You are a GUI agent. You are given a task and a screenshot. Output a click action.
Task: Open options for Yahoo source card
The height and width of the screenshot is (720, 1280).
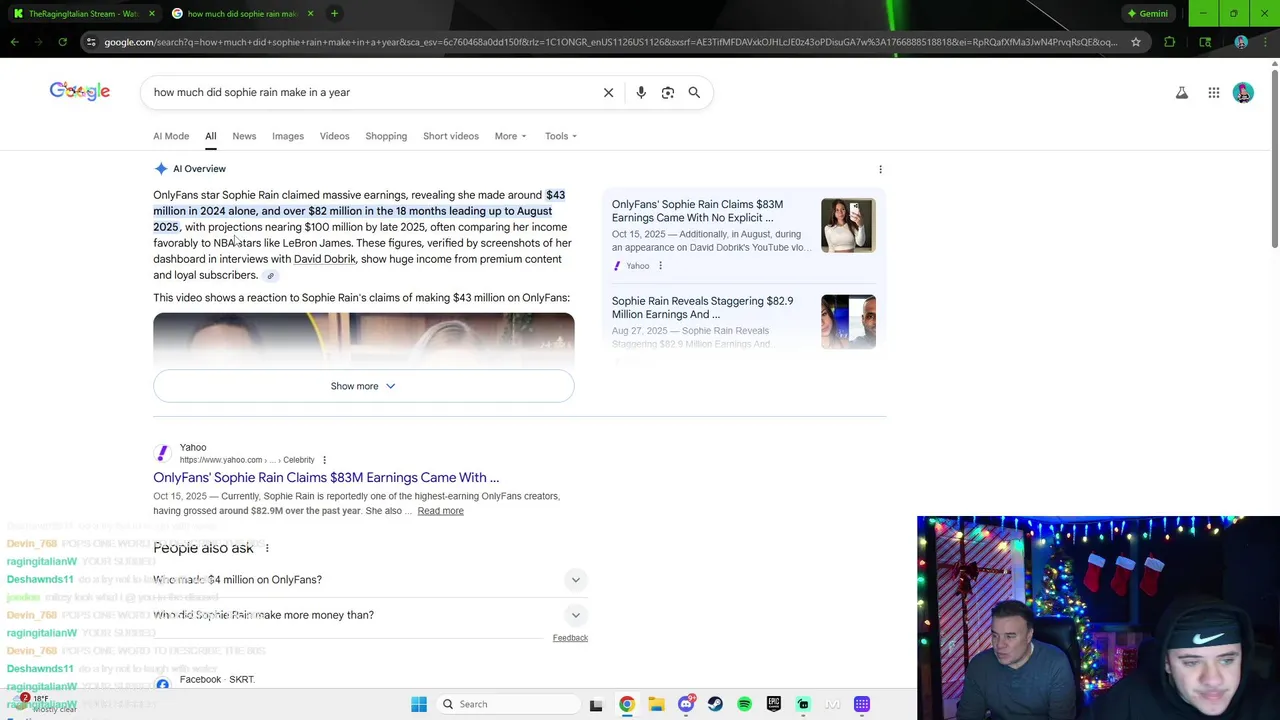click(x=660, y=266)
